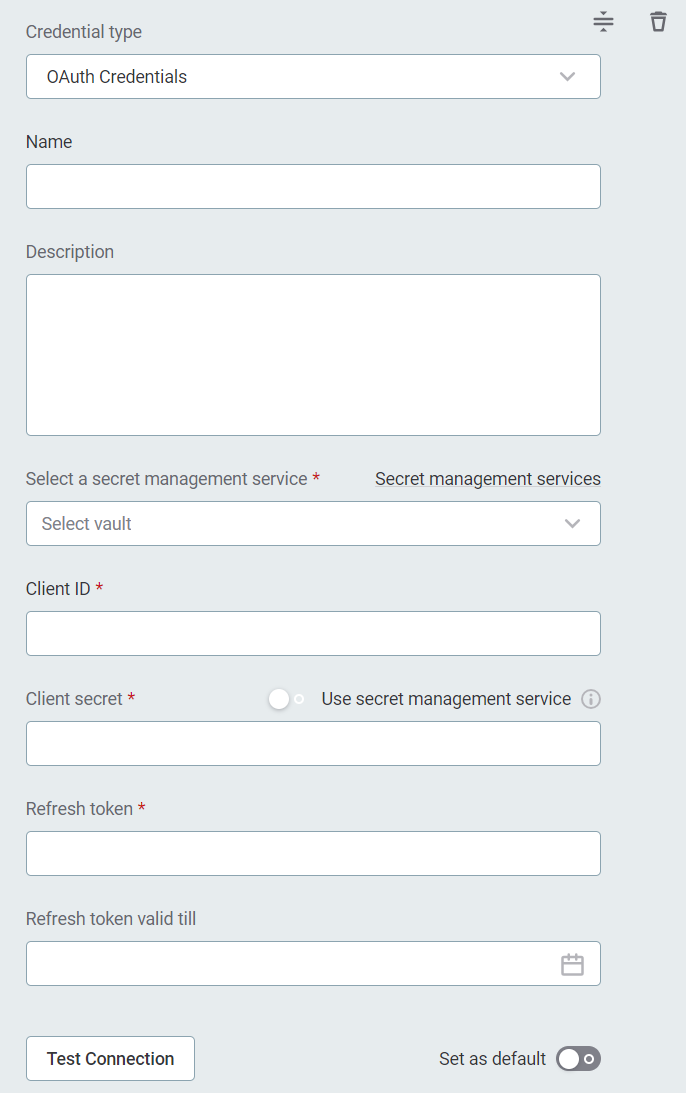Click the Description text area
The height and width of the screenshot is (1093, 686).
pyautogui.click(x=313, y=354)
